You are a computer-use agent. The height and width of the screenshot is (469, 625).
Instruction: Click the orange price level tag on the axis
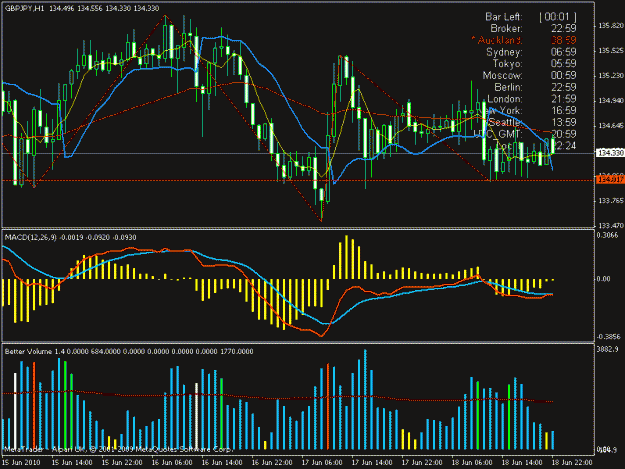click(x=609, y=181)
